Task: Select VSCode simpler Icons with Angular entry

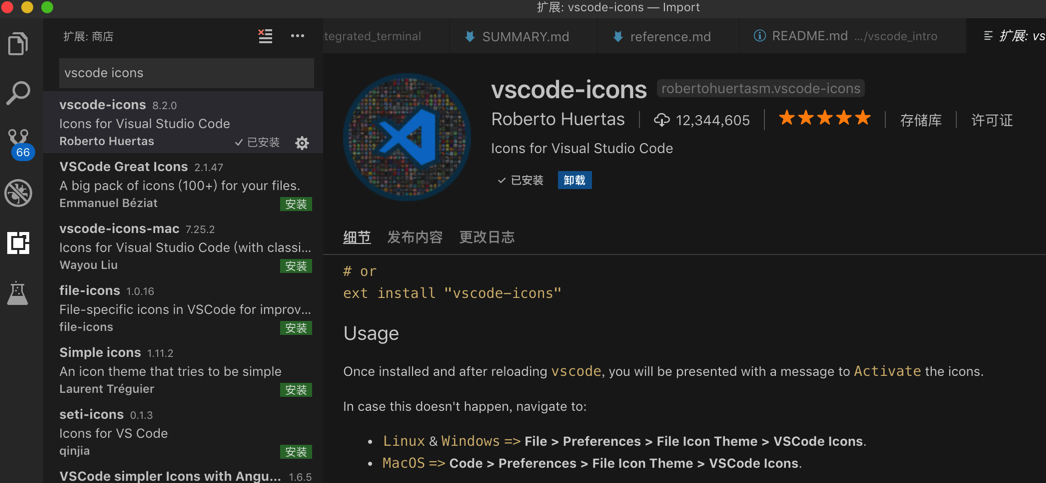Action: point(183,472)
